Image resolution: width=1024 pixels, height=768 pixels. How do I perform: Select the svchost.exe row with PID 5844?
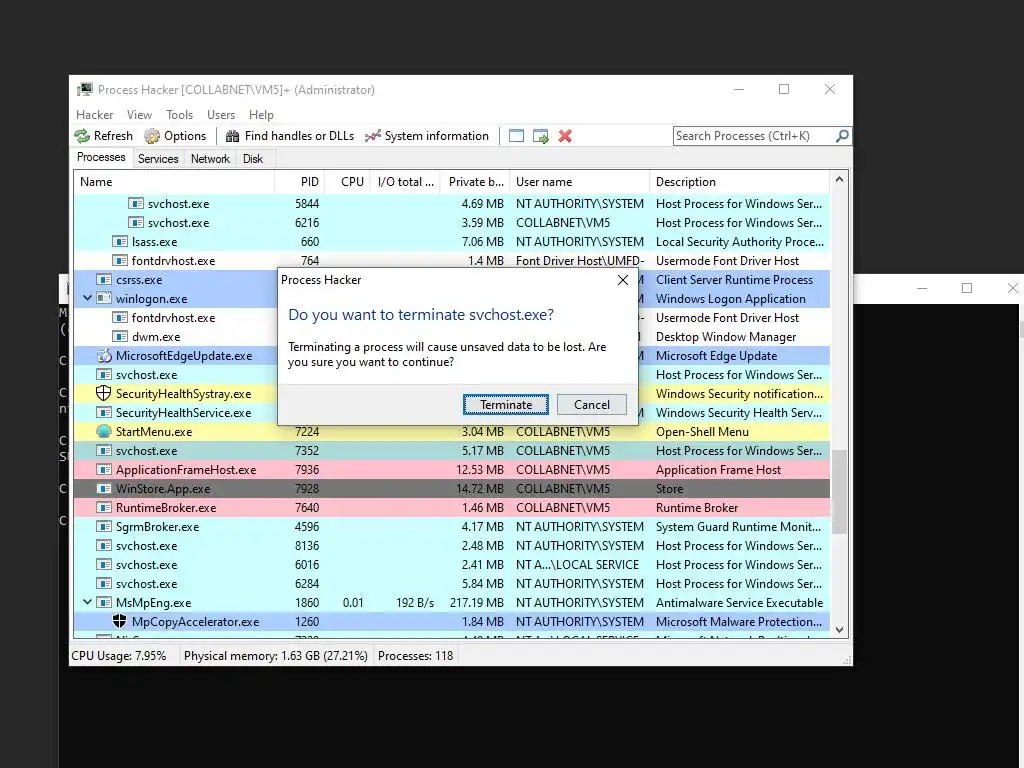click(x=452, y=204)
